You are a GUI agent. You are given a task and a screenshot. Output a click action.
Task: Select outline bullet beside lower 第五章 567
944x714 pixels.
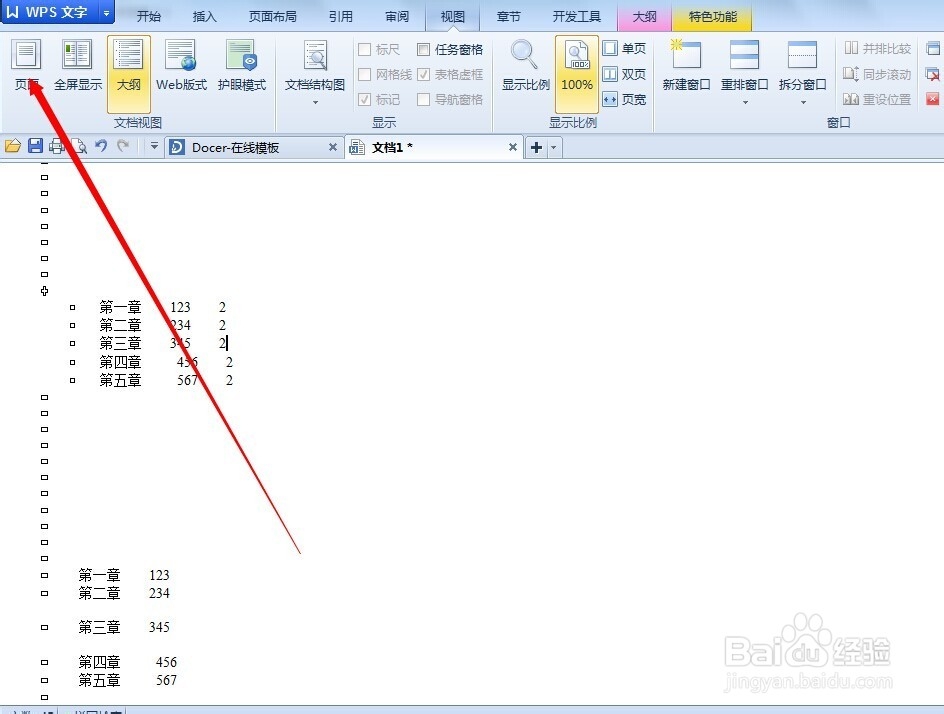[x=45, y=680]
